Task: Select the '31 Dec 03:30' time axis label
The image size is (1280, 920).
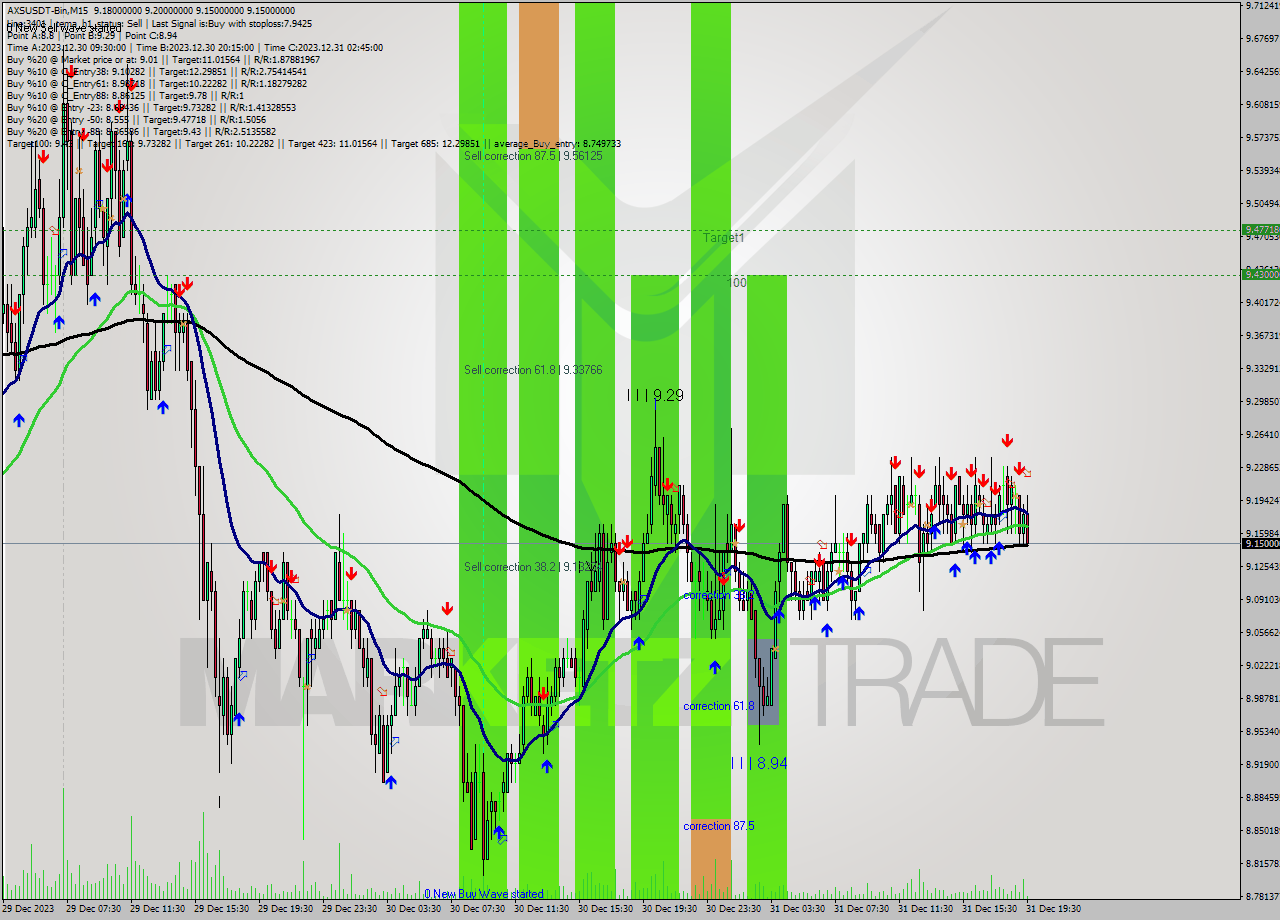Action: coord(797,910)
